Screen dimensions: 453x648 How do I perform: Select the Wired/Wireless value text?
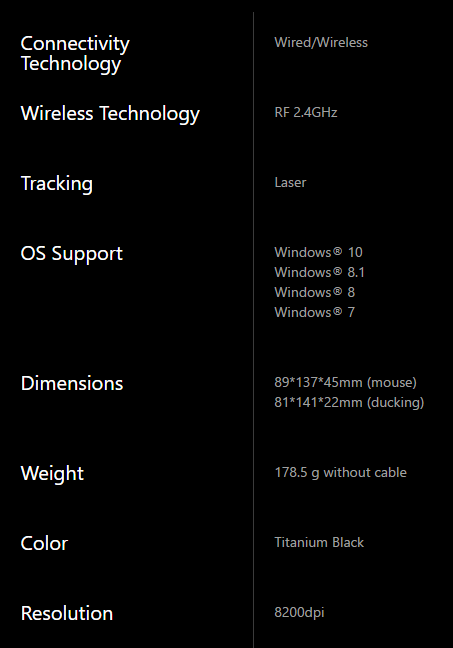[321, 43]
